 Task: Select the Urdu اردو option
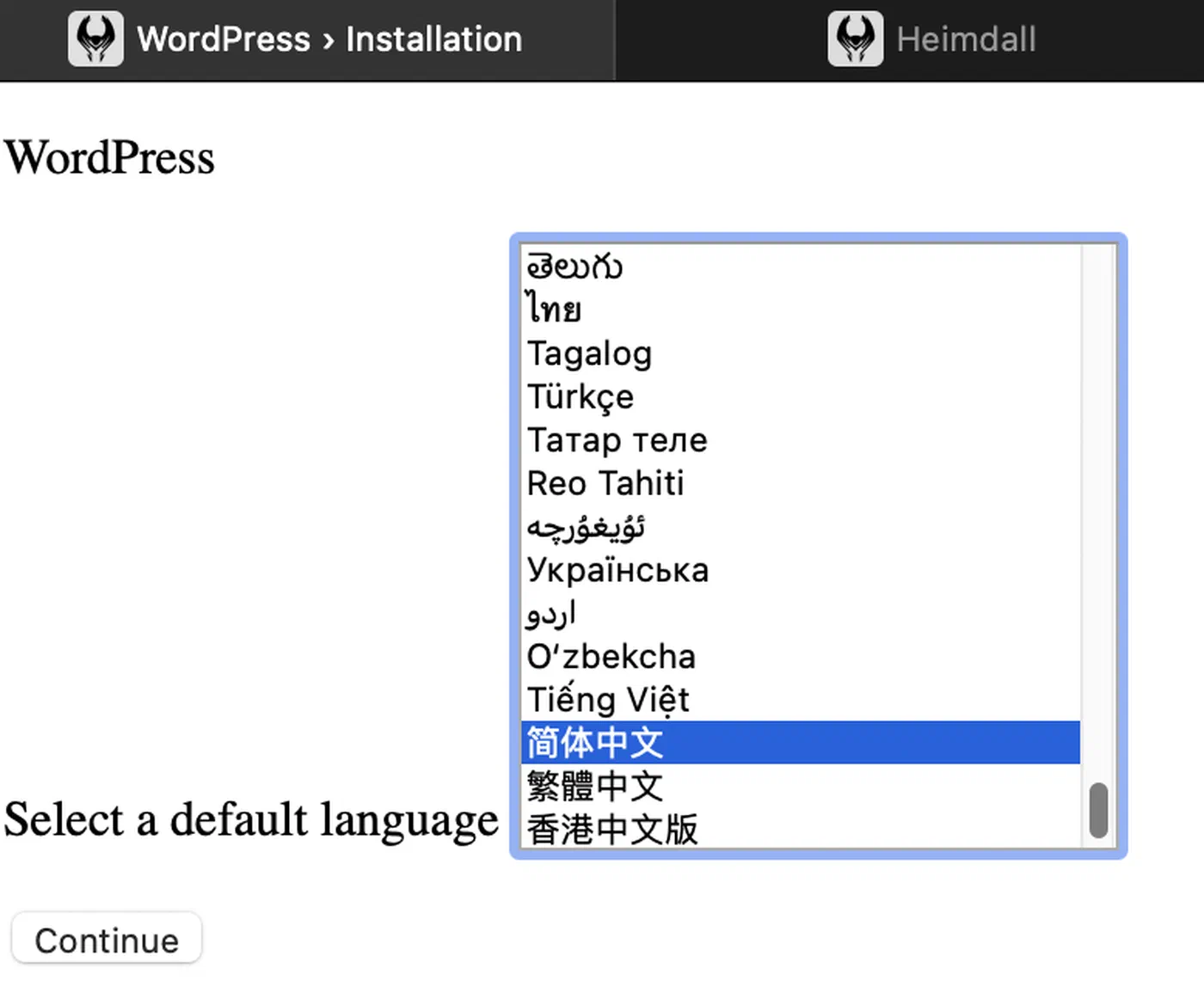click(x=801, y=613)
